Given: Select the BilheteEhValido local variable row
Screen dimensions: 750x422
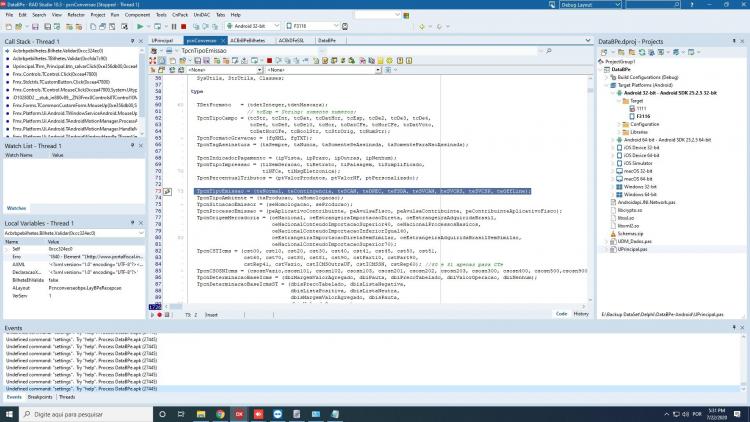Looking at the screenshot, I should click(x=74, y=280).
